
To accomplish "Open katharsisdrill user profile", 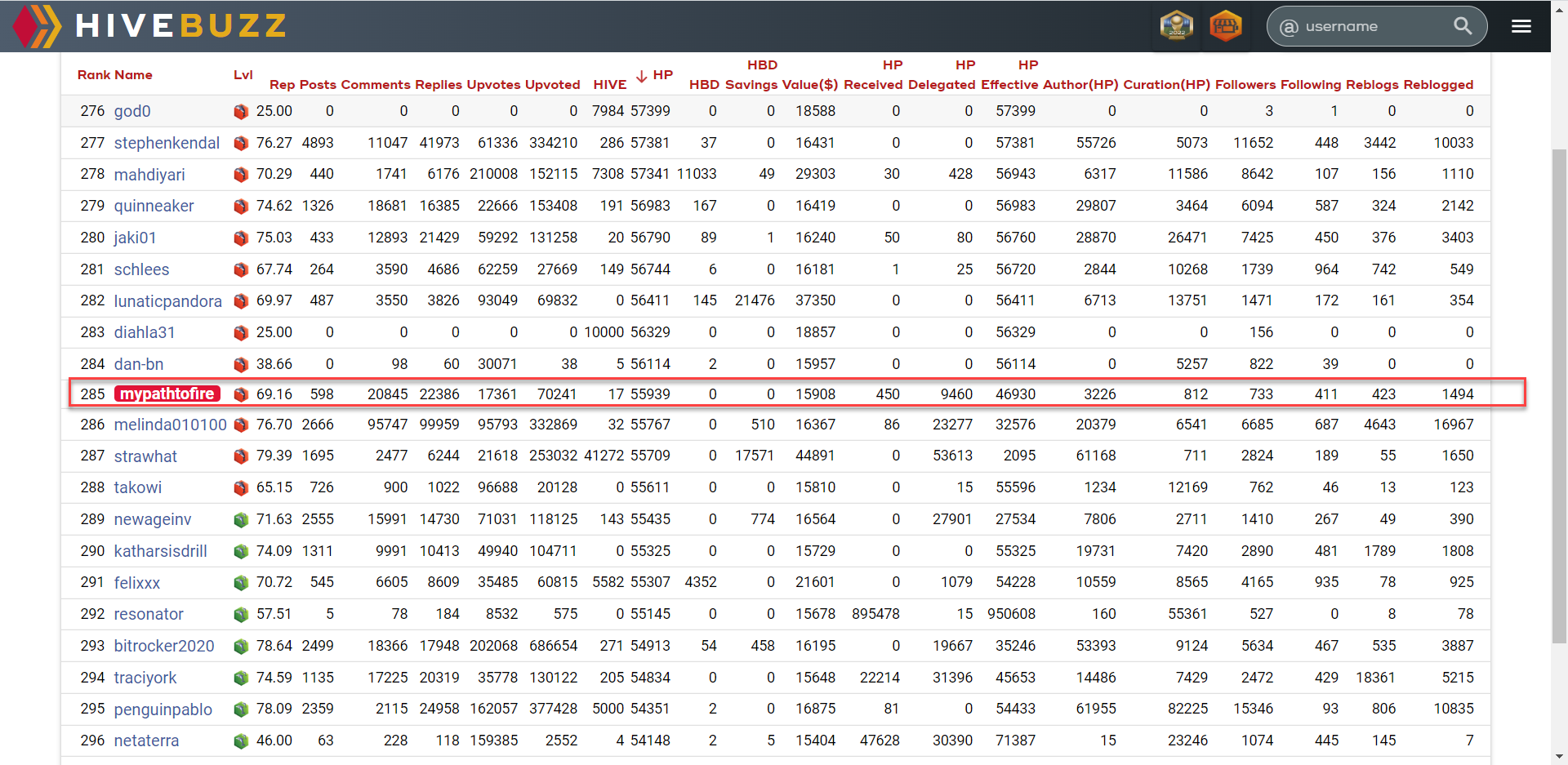I will coord(160,551).
